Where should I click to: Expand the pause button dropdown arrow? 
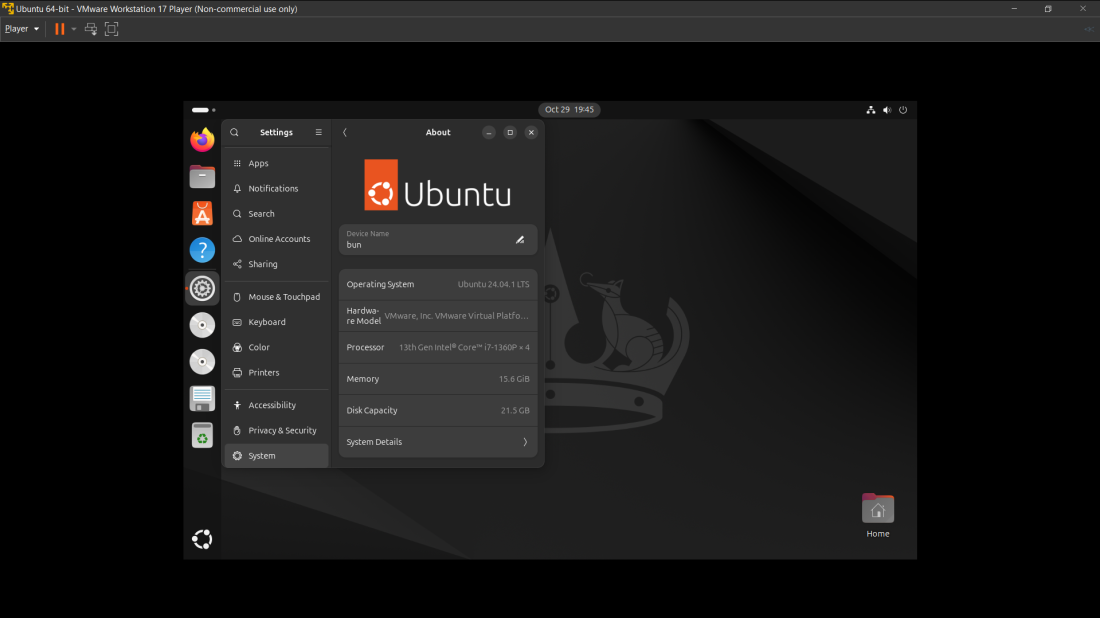(x=74, y=29)
